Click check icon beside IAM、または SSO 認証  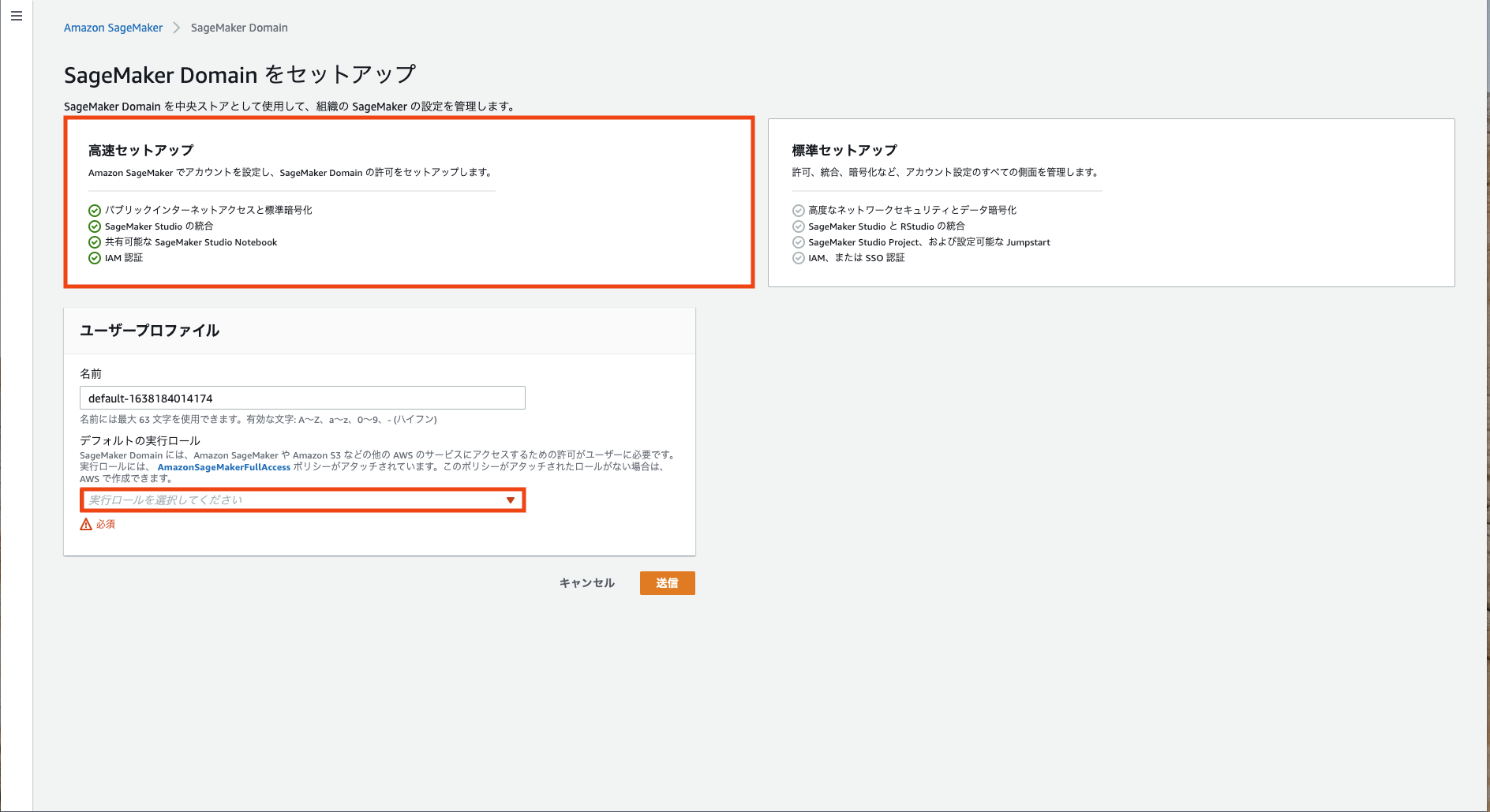pos(799,258)
